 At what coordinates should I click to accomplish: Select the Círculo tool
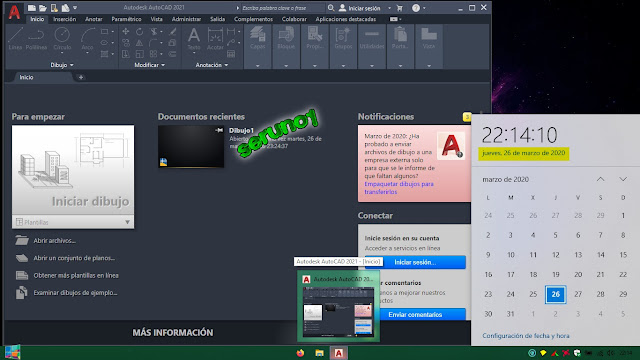click(62, 38)
